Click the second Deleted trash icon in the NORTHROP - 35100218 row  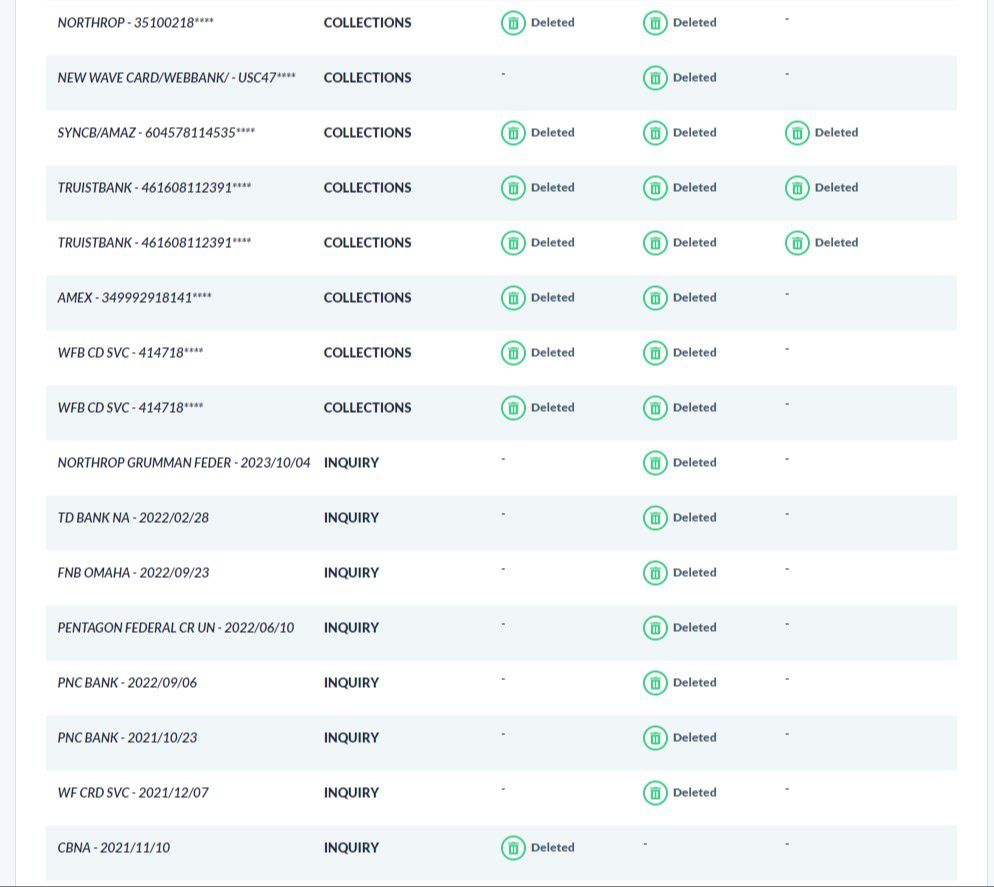(x=655, y=23)
